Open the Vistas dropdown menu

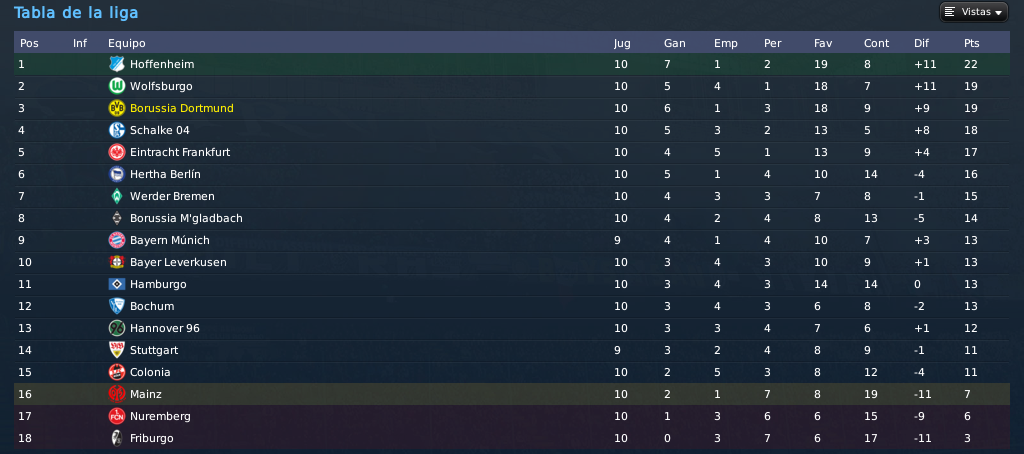tap(974, 12)
